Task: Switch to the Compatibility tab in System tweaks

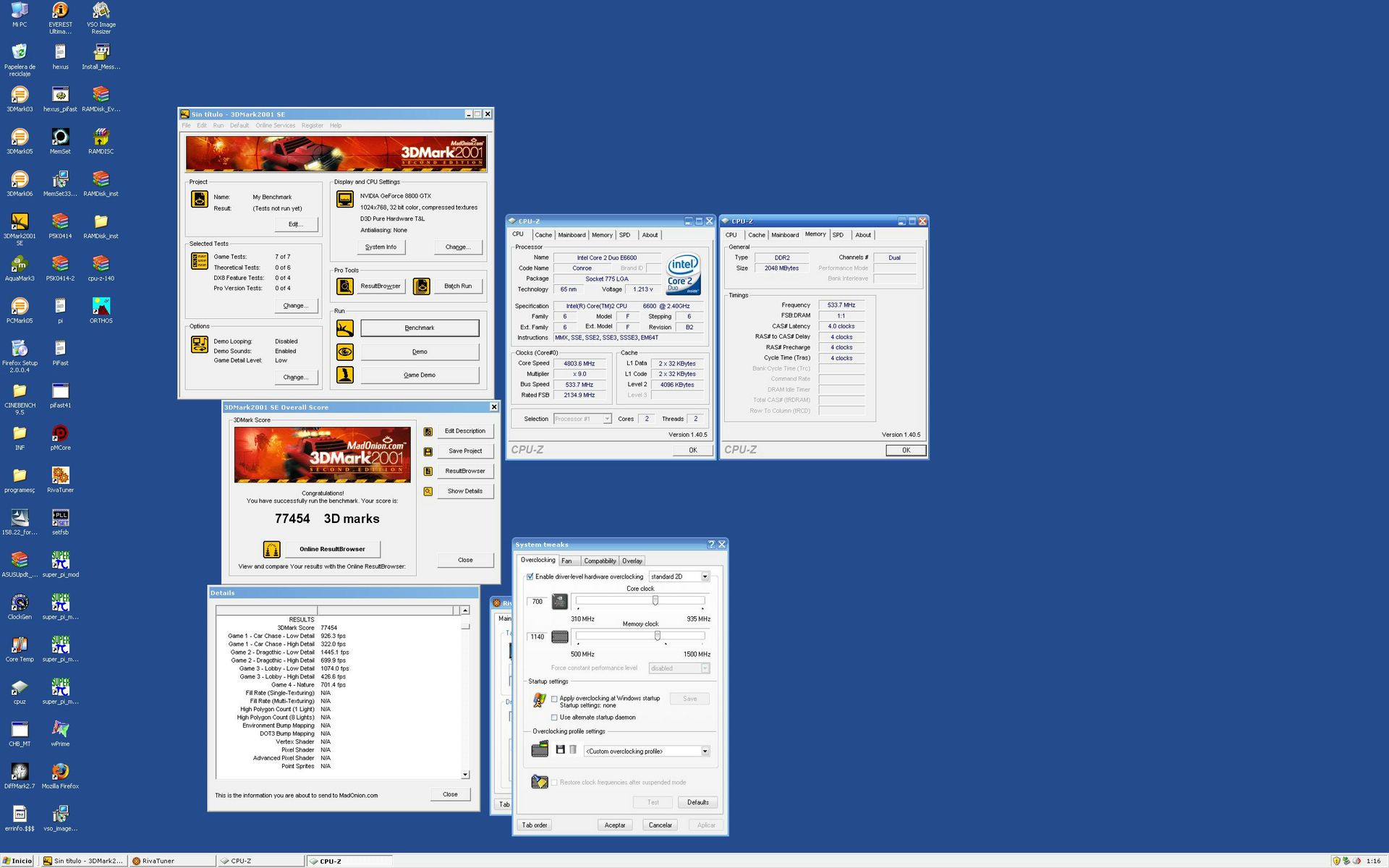Action: click(x=600, y=561)
